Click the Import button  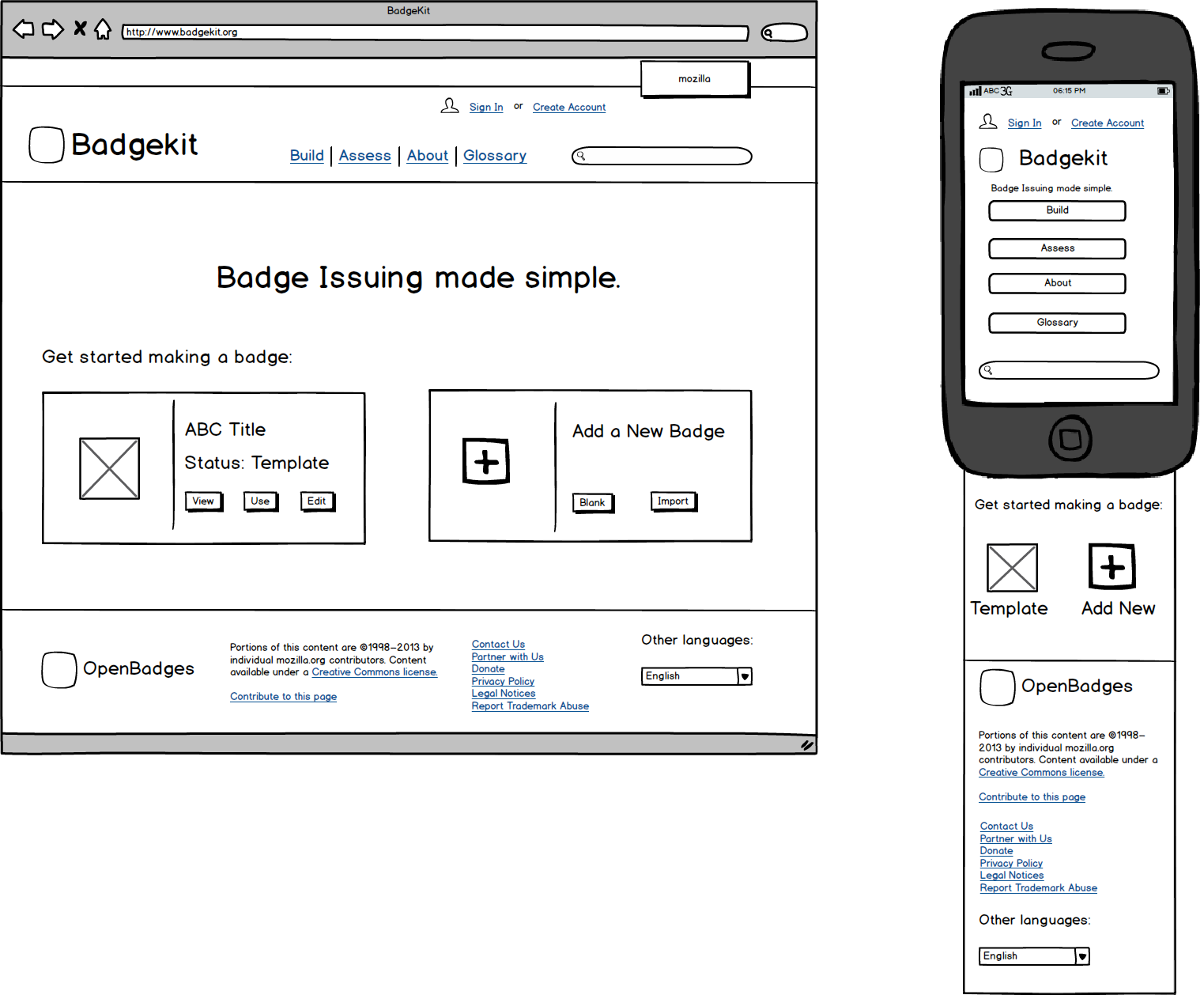(674, 501)
